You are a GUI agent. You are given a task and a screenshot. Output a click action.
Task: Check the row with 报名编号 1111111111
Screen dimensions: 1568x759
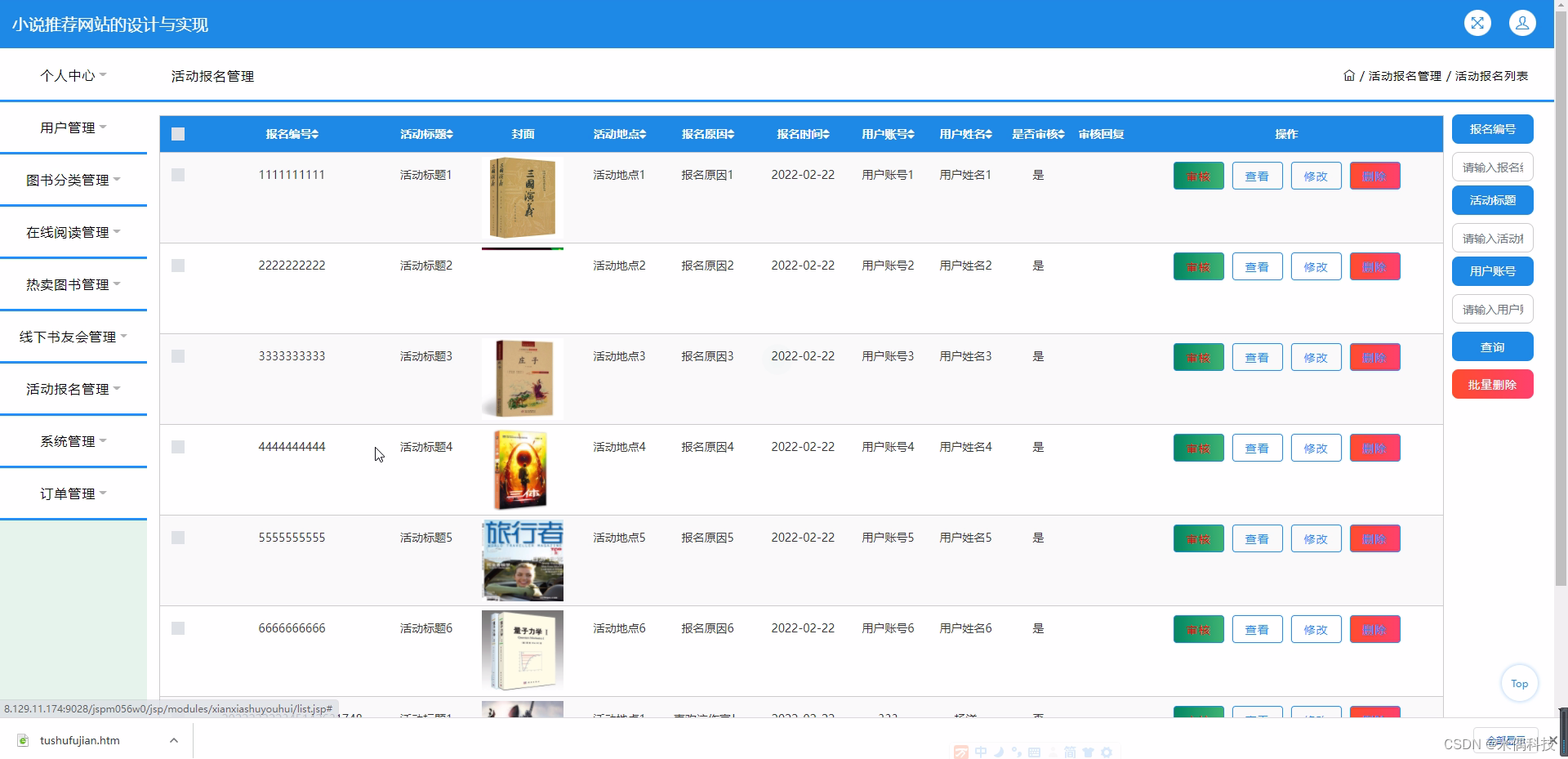click(178, 175)
